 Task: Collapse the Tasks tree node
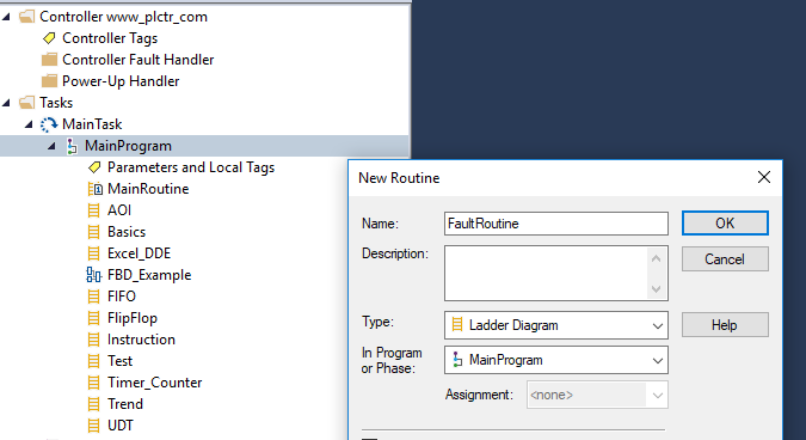tap(6, 103)
